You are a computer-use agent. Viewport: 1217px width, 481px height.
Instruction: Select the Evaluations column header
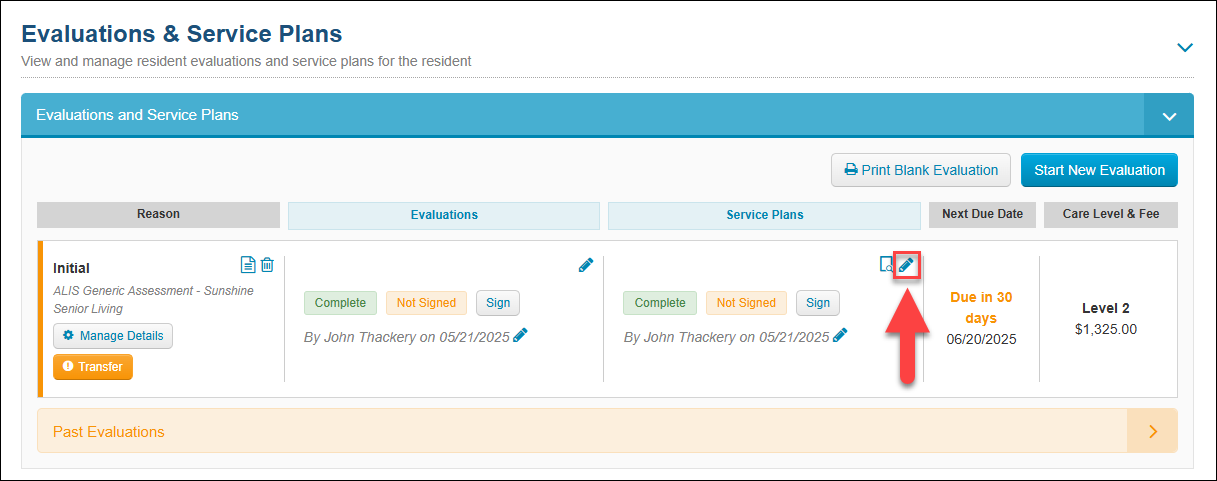444,215
